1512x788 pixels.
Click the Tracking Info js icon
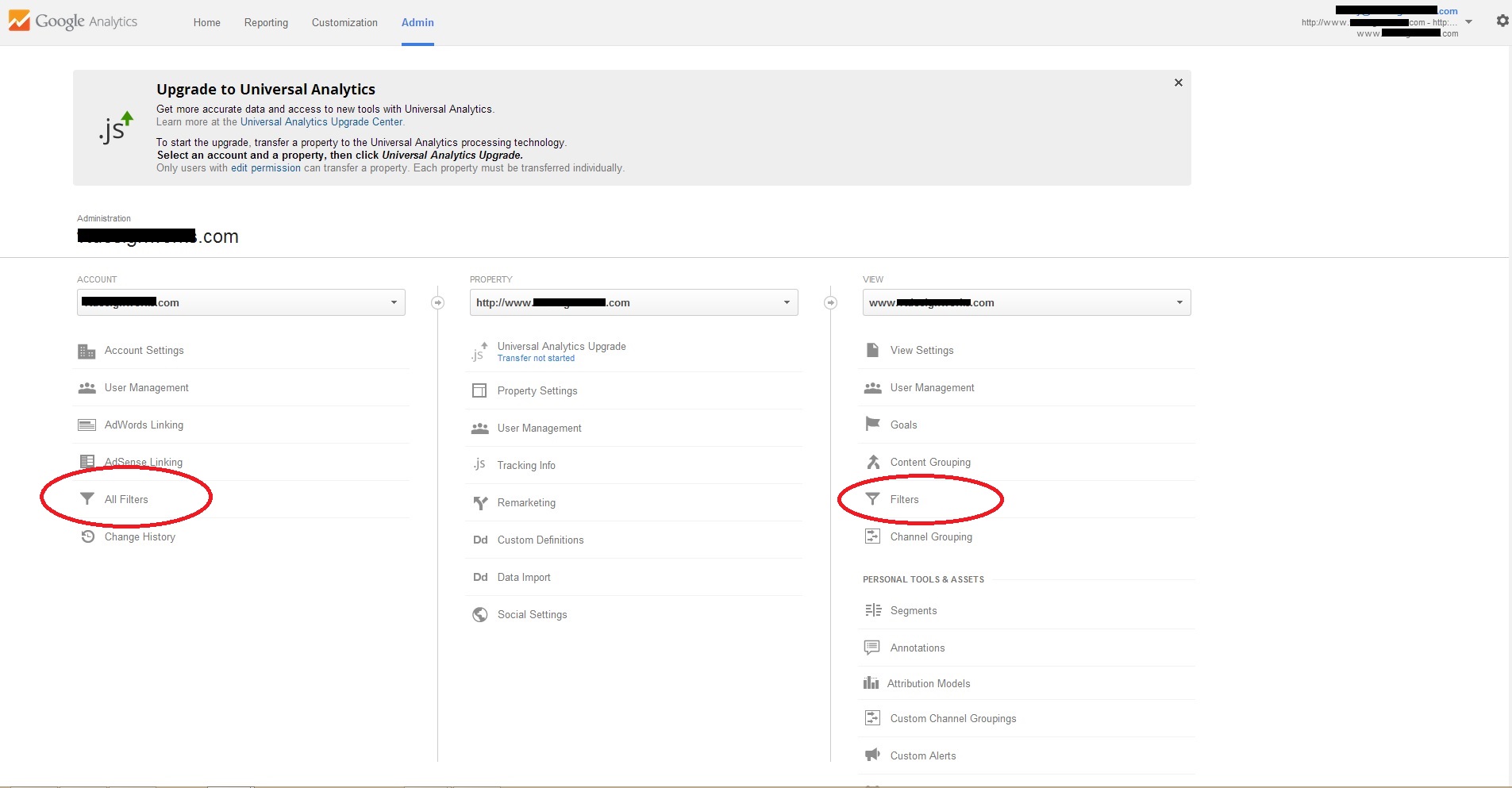click(x=479, y=465)
